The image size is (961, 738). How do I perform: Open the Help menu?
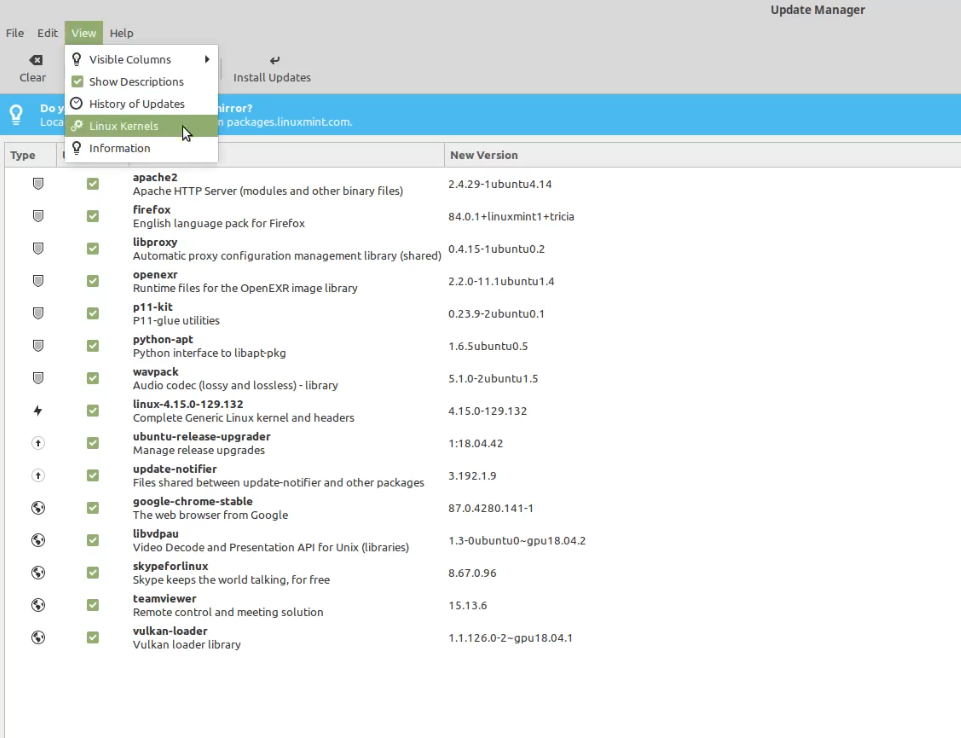click(x=121, y=32)
